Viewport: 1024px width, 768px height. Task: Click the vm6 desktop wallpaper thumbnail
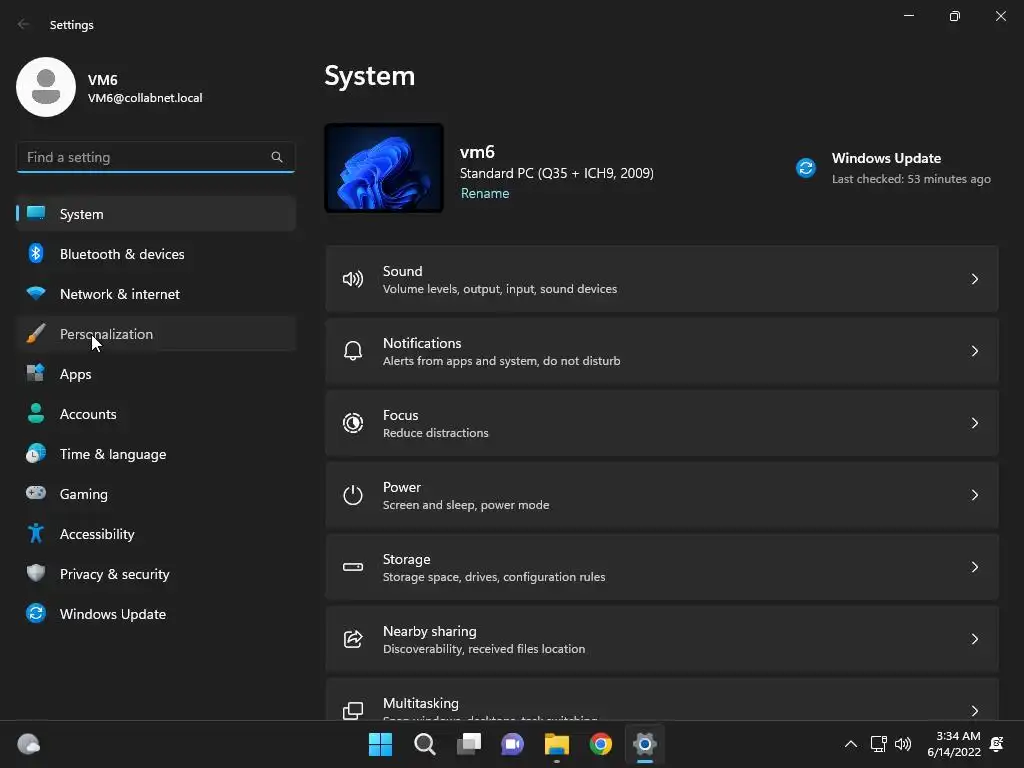tap(384, 168)
